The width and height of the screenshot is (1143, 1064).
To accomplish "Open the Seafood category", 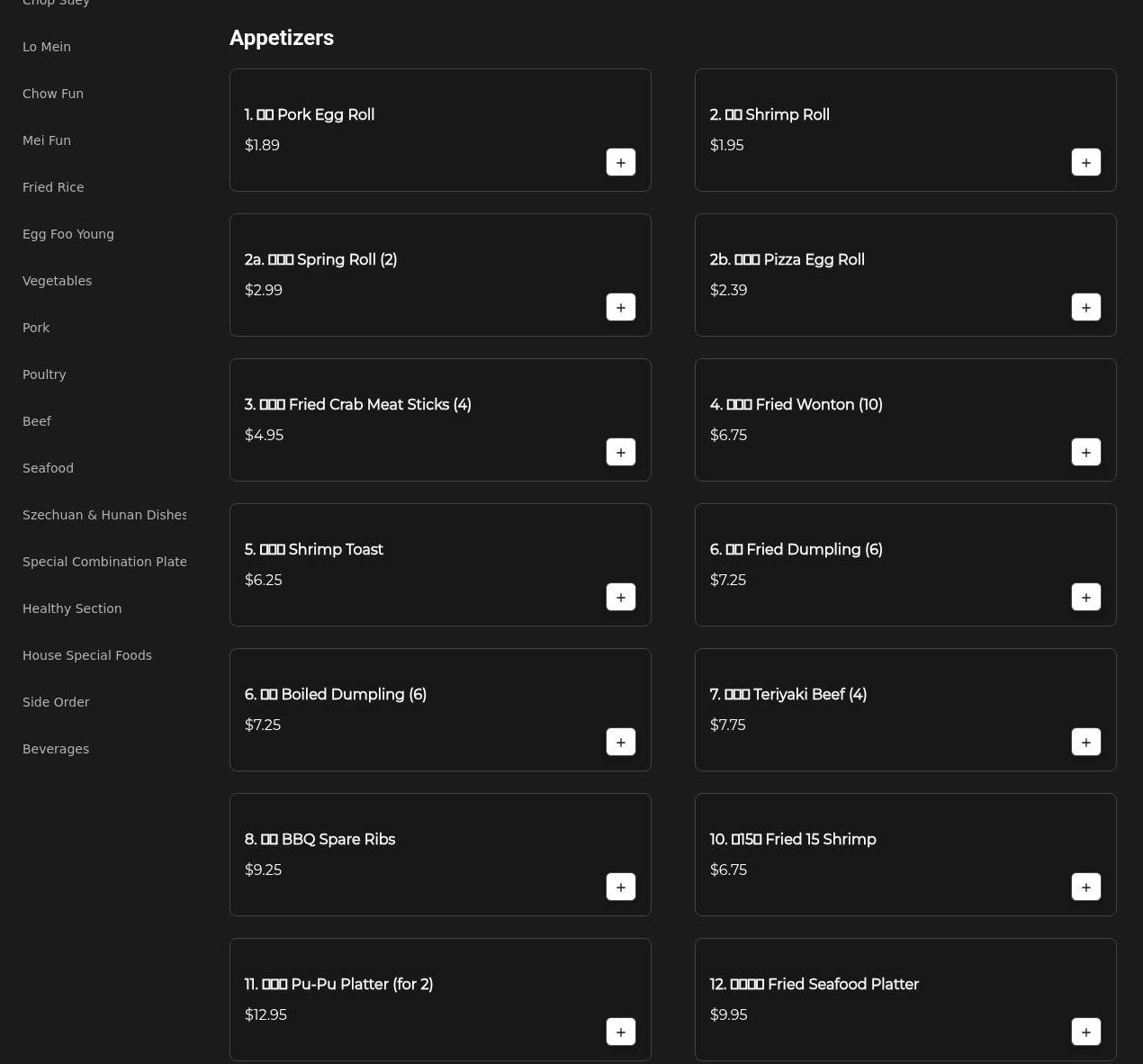I will 48,468.
